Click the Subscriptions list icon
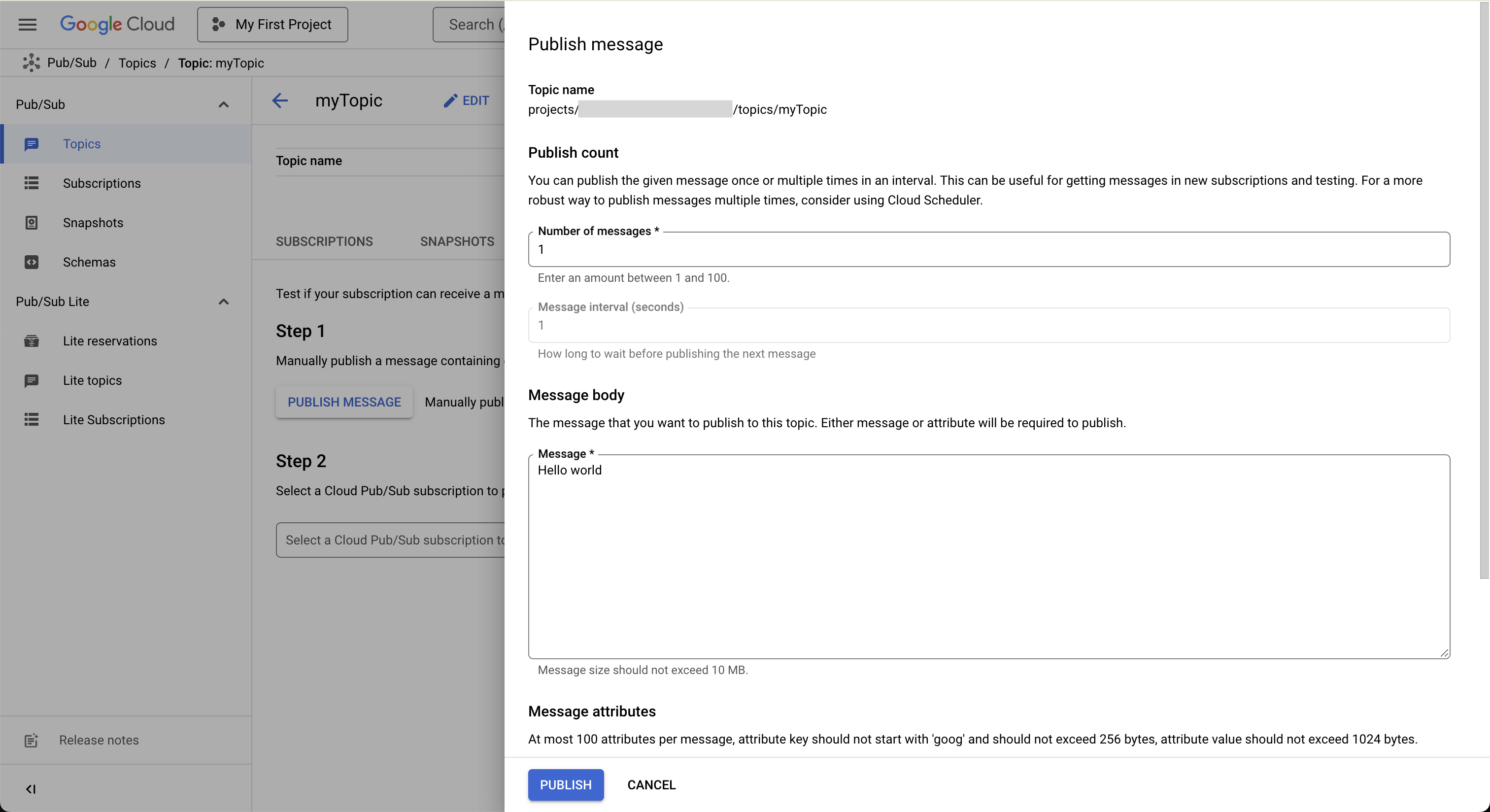 (x=31, y=183)
